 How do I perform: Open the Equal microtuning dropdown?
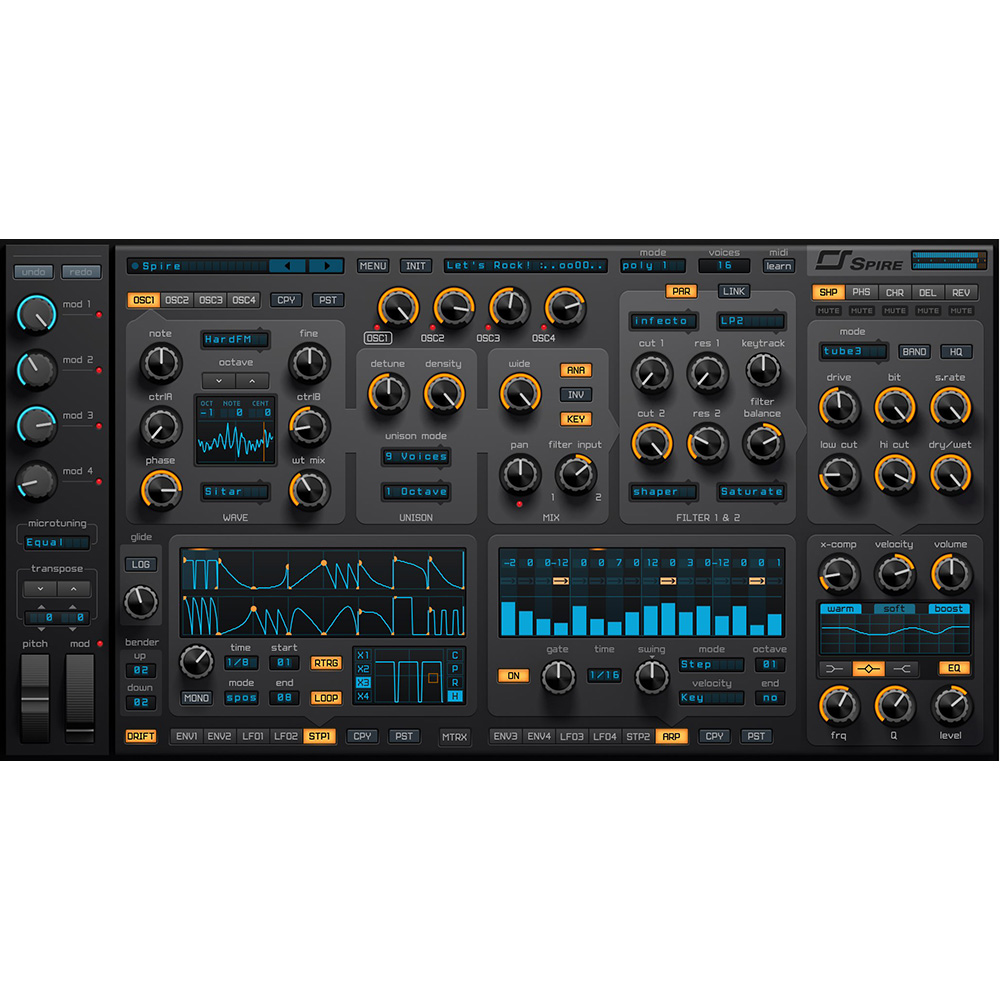[57, 542]
